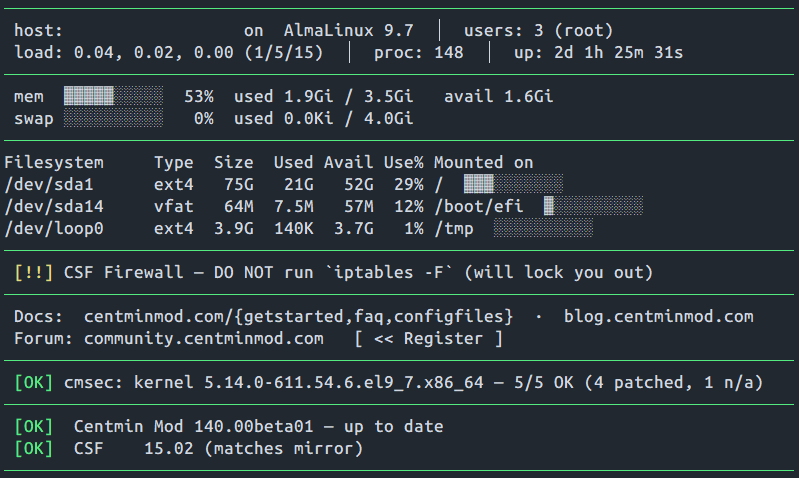Image resolution: width=799 pixels, height=478 pixels.
Task: Click 'used 1.9Gi / 3.5Gi' memory text
Action: click(x=324, y=96)
